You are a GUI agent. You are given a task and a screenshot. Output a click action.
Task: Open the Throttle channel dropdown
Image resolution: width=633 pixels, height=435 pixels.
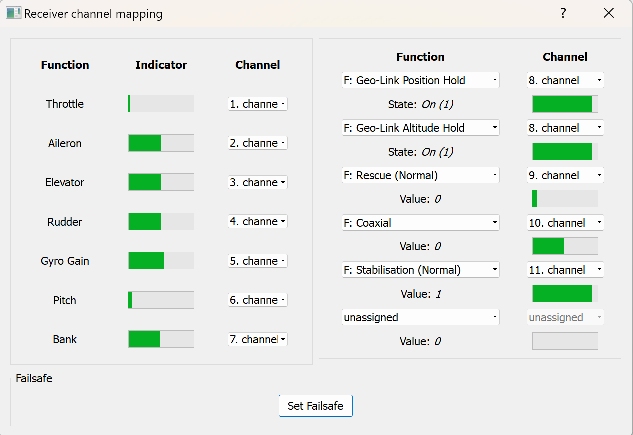[257, 104]
